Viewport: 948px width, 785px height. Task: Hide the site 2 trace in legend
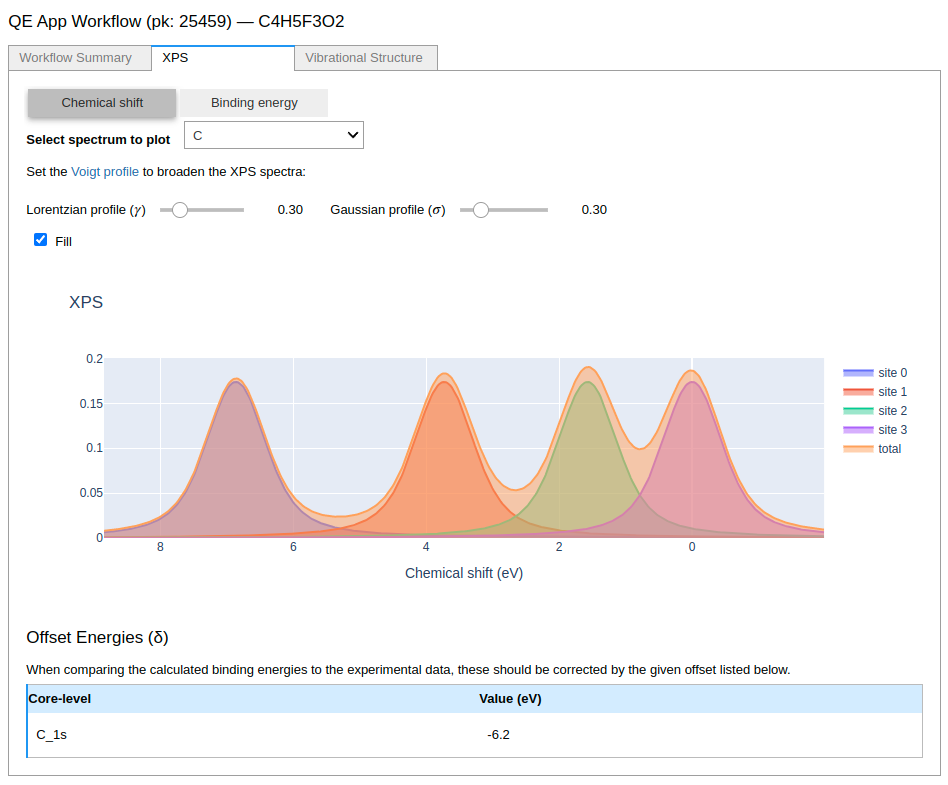[x=875, y=411]
